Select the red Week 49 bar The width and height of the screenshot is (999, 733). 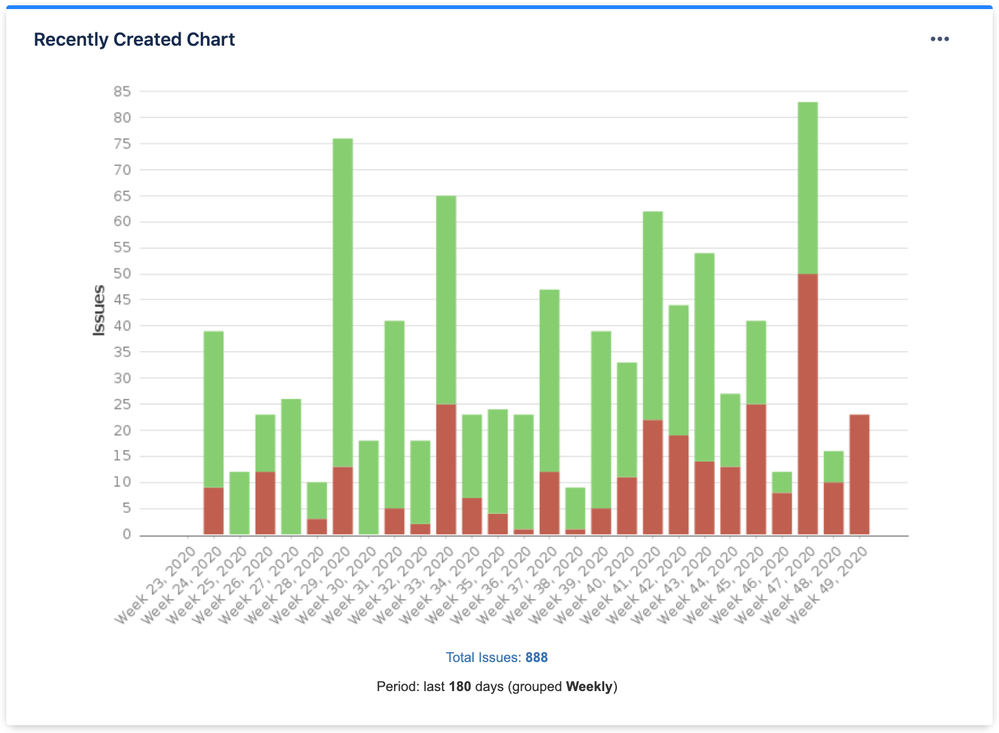859,474
